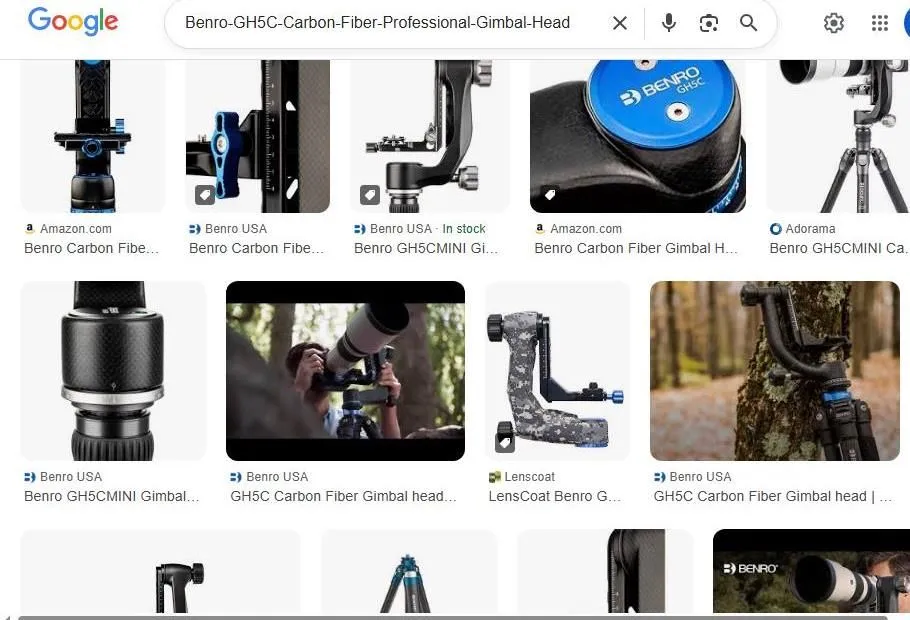Click product tag icon on blue knob image
Screen dimensions: 910x620
(204, 195)
